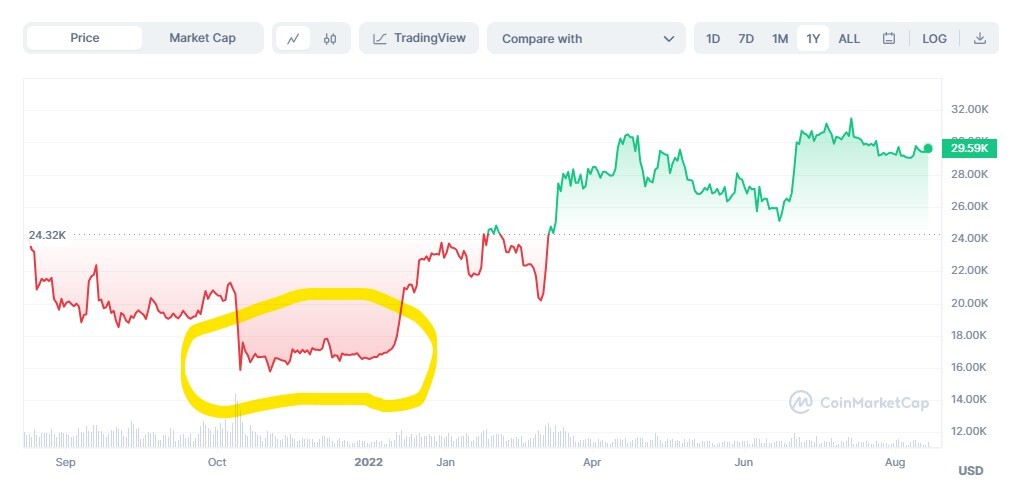
Task: Download chart data icon
Action: [980, 38]
